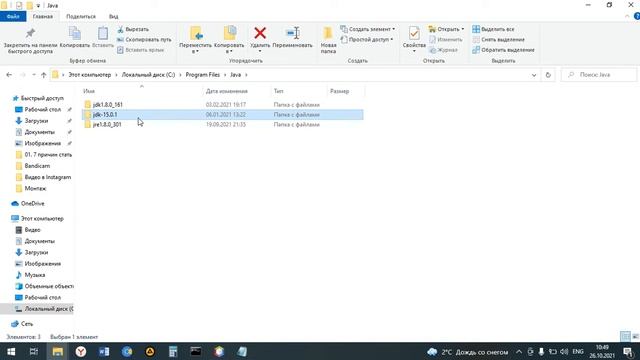Click the Копировать clipboard button
640x360 pixels.
click(x=75, y=38)
